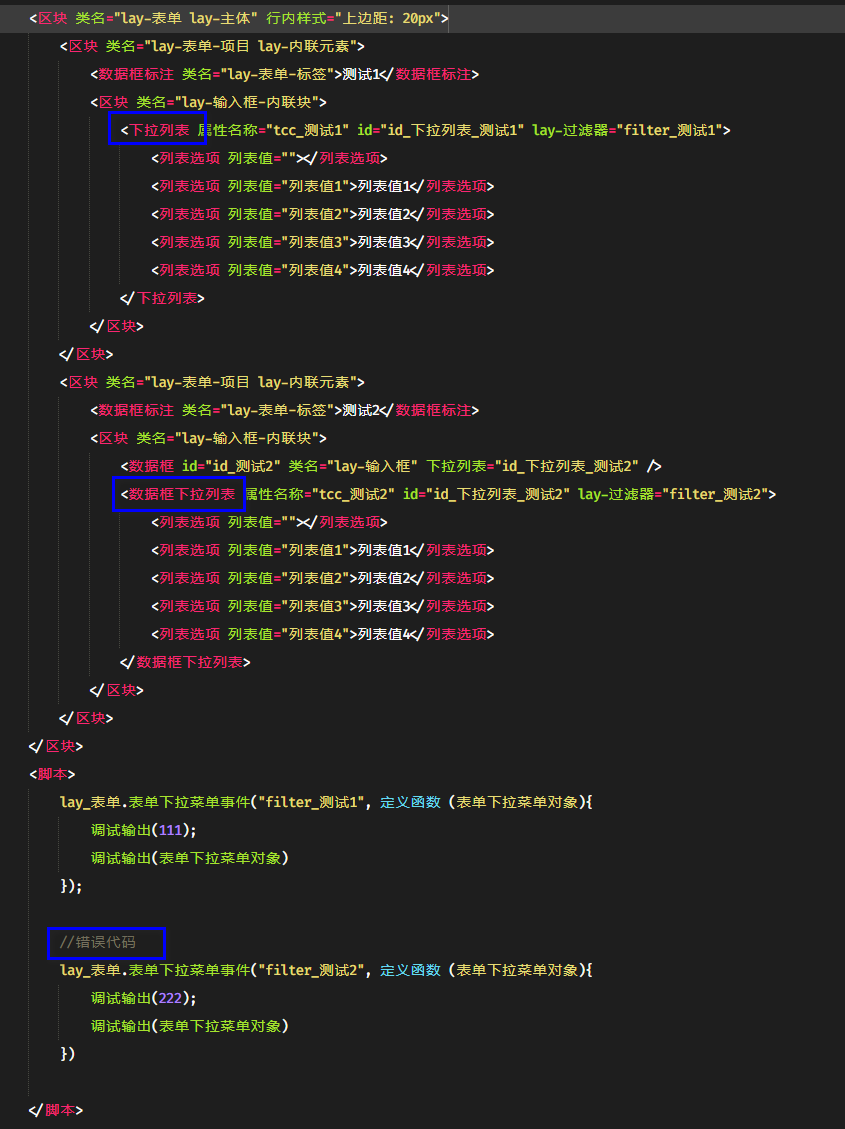Click the "tcc_测试1" attribute value

click(307, 130)
